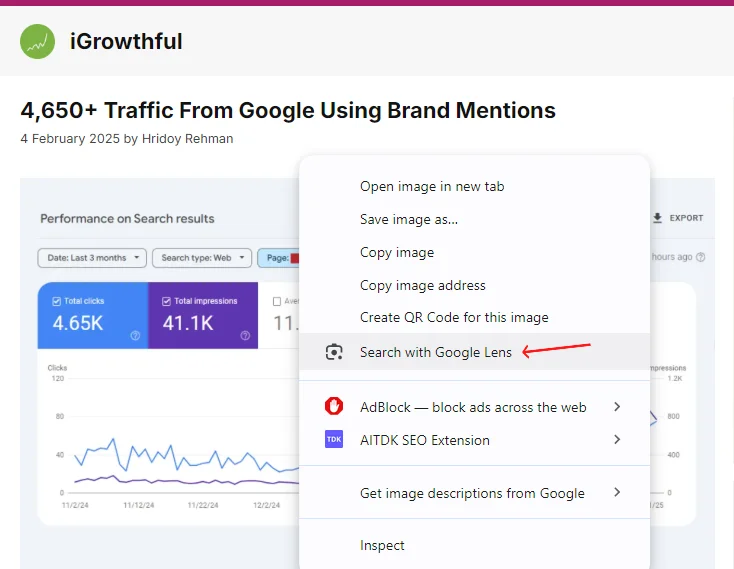Screen dimensions: 734x569
Task: Click the help icon on Total impressions card
Action: (245, 336)
